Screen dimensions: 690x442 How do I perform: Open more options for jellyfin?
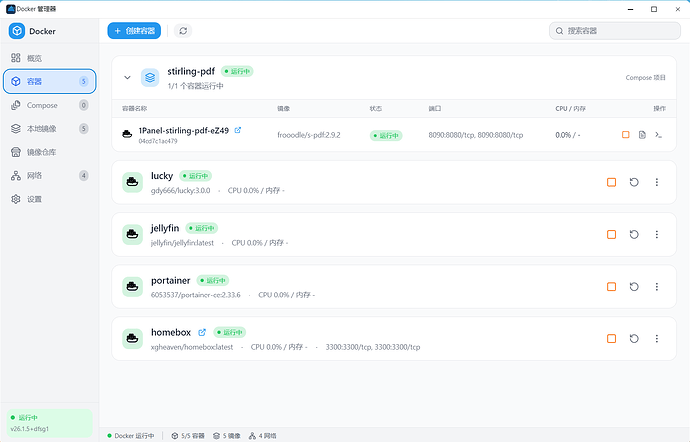coord(657,235)
